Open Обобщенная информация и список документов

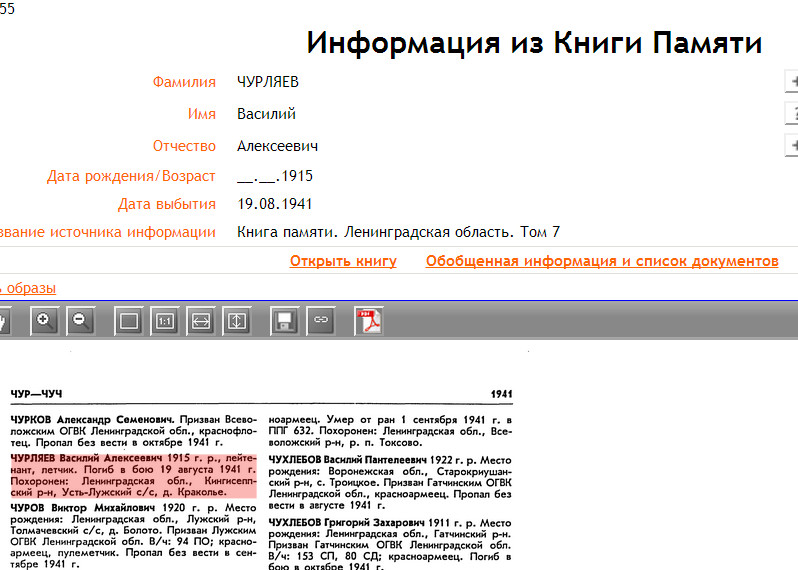[x=601, y=261]
